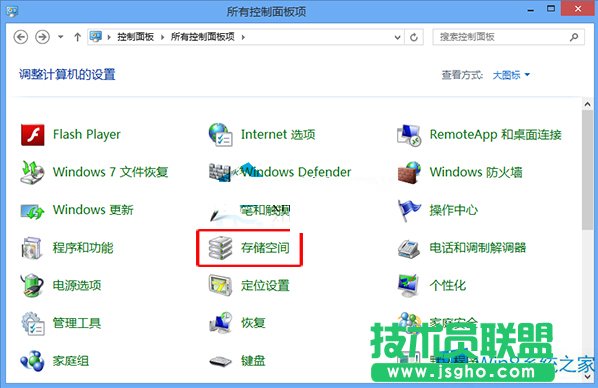The width and height of the screenshot is (598, 388).
Task: Select the 所有控制面板项 breadcrumb
Action: tap(203, 37)
